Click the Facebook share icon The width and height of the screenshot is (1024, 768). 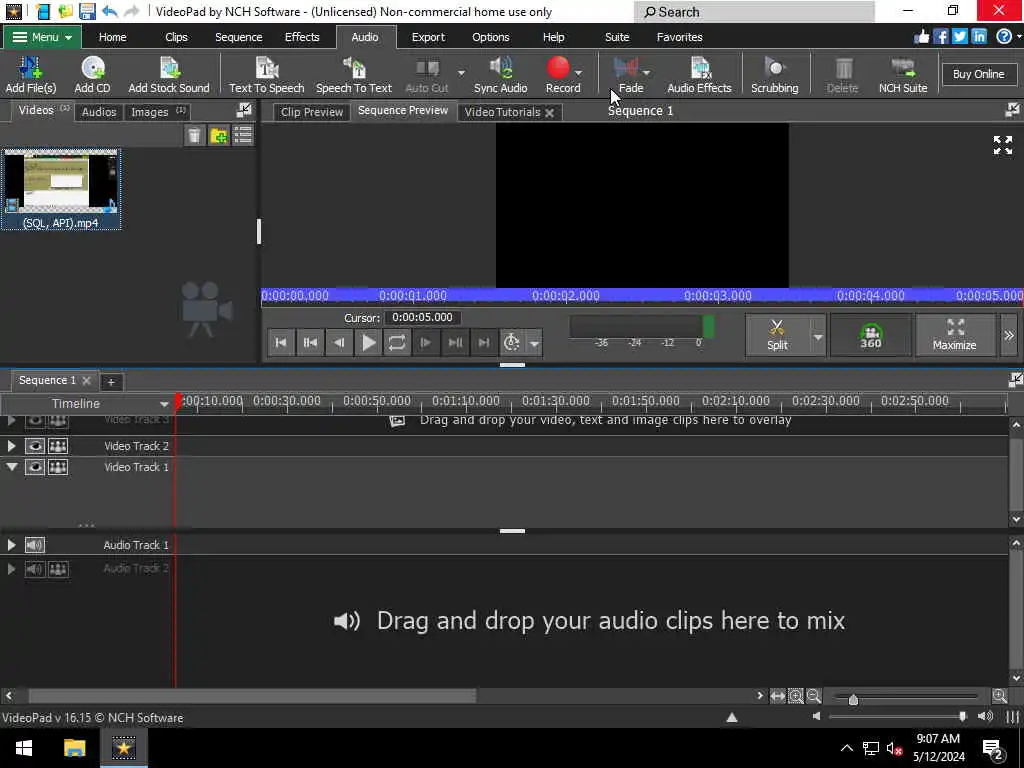coord(940,37)
